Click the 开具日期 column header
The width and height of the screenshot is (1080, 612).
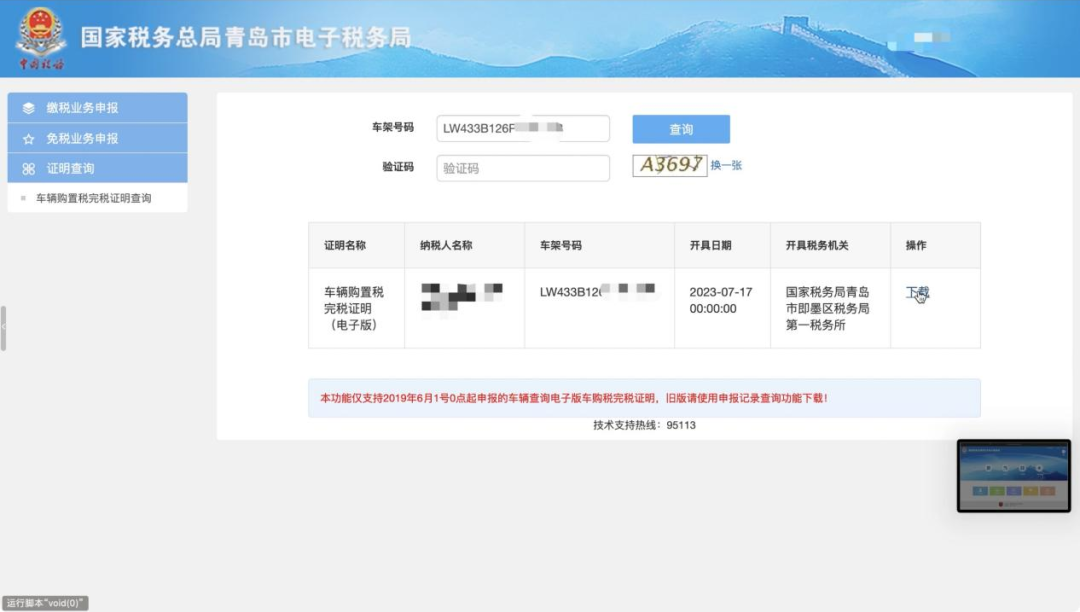coord(710,246)
